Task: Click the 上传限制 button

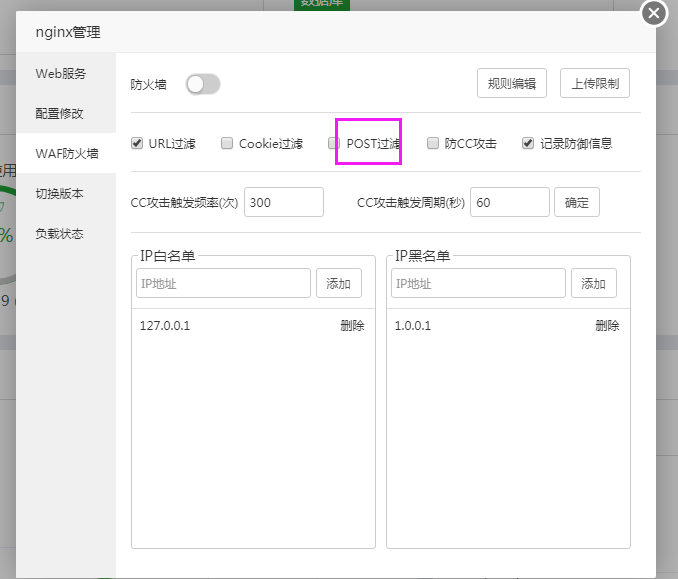Action: [595, 83]
